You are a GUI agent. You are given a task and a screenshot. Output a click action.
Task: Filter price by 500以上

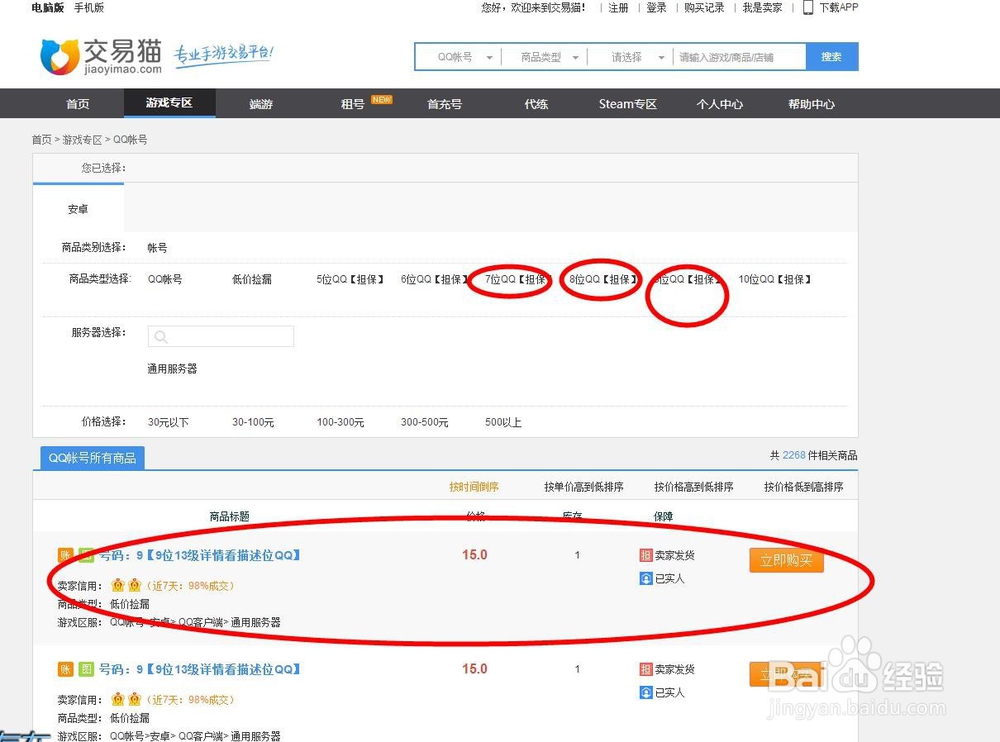[x=503, y=422]
